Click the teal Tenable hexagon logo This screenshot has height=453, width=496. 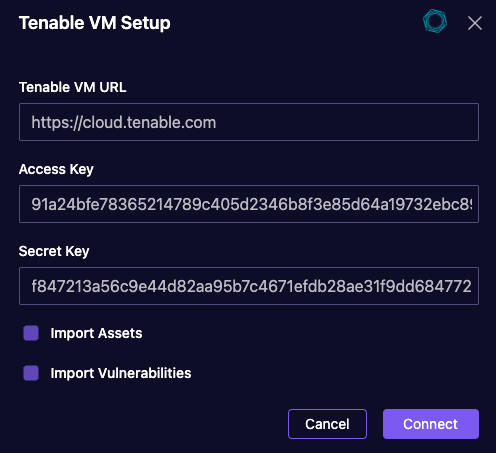pos(435,21)
